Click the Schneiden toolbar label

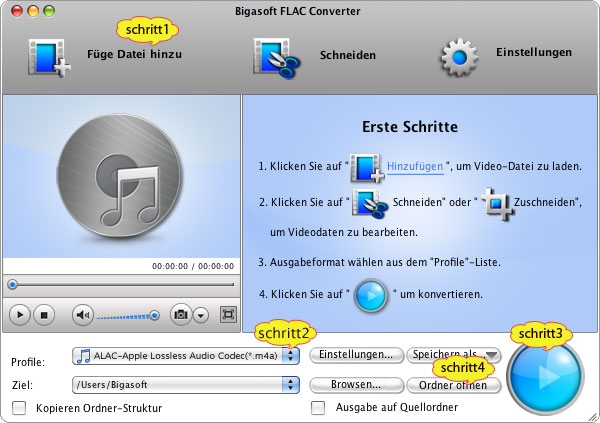pyautogui.click(x=347, y=55)
